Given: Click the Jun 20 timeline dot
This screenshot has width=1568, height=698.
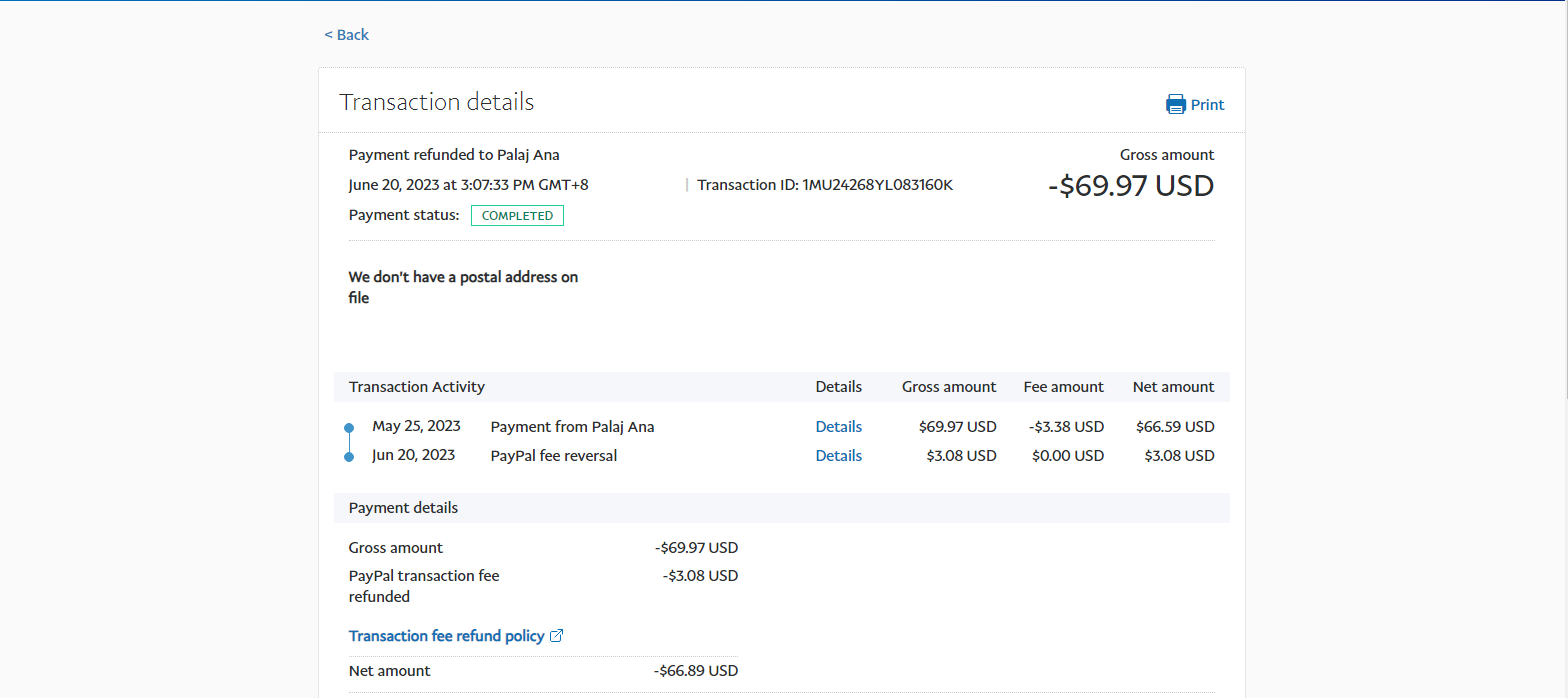Looking at the screenshot, I should 349,457.
